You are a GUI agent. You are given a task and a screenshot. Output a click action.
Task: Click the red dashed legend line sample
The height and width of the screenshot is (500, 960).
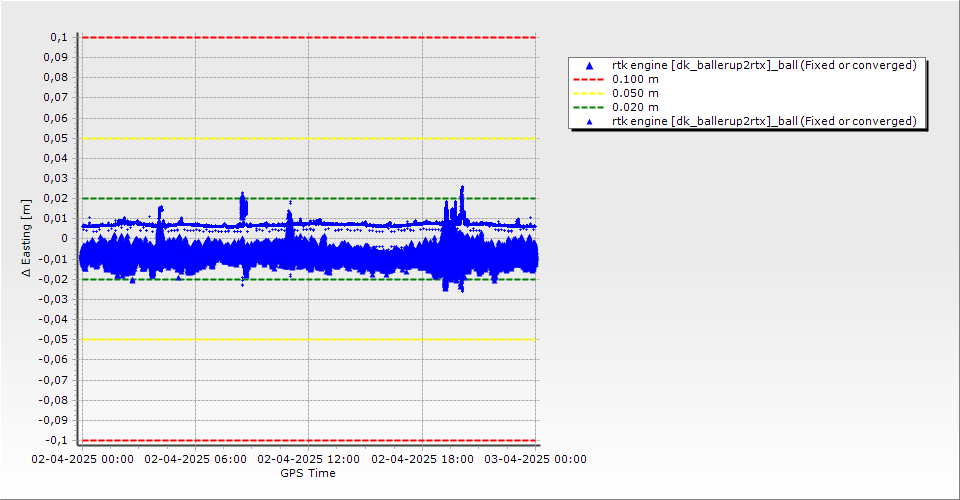tap(588, 80)
